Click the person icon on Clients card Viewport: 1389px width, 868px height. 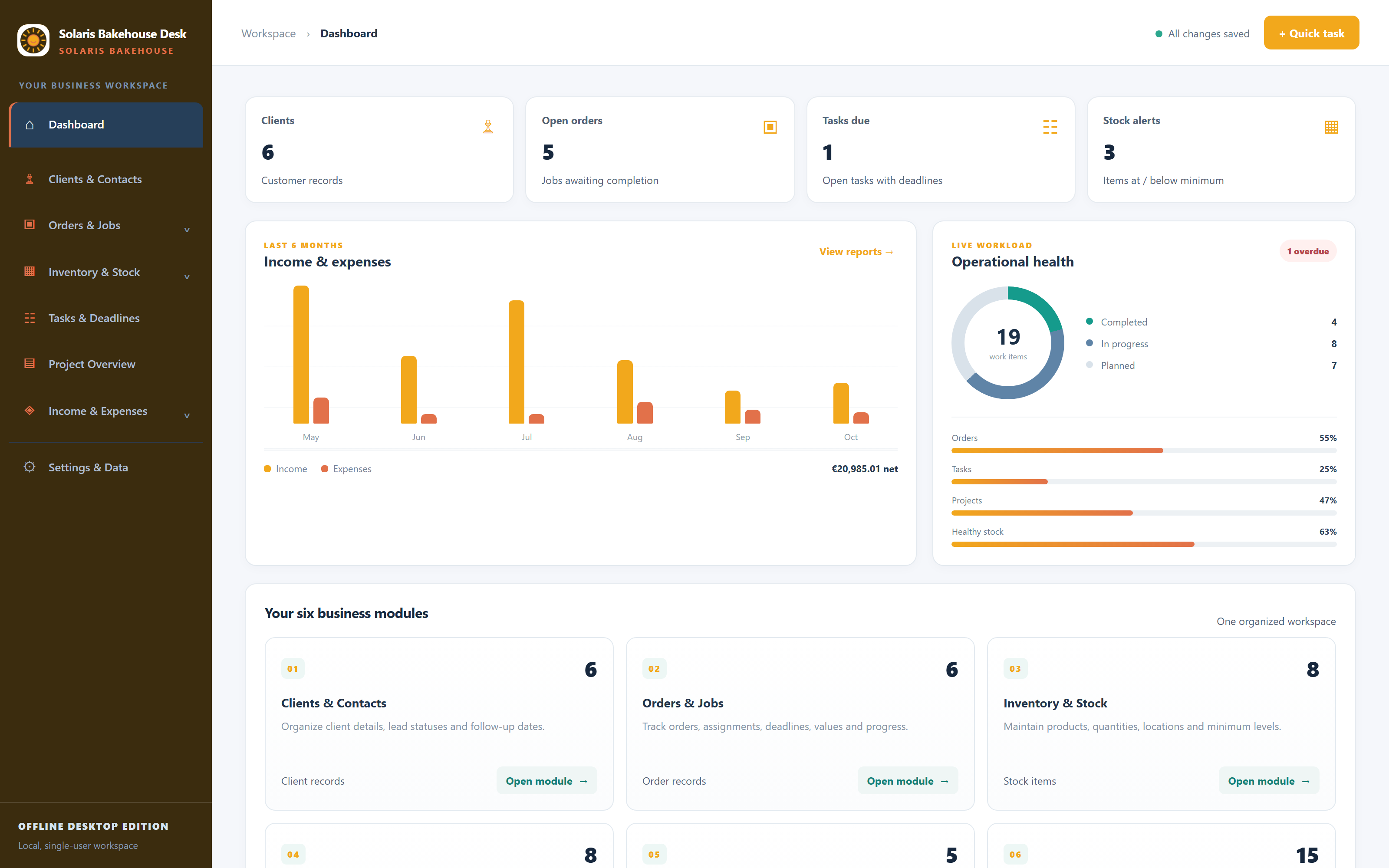[488, 127]
